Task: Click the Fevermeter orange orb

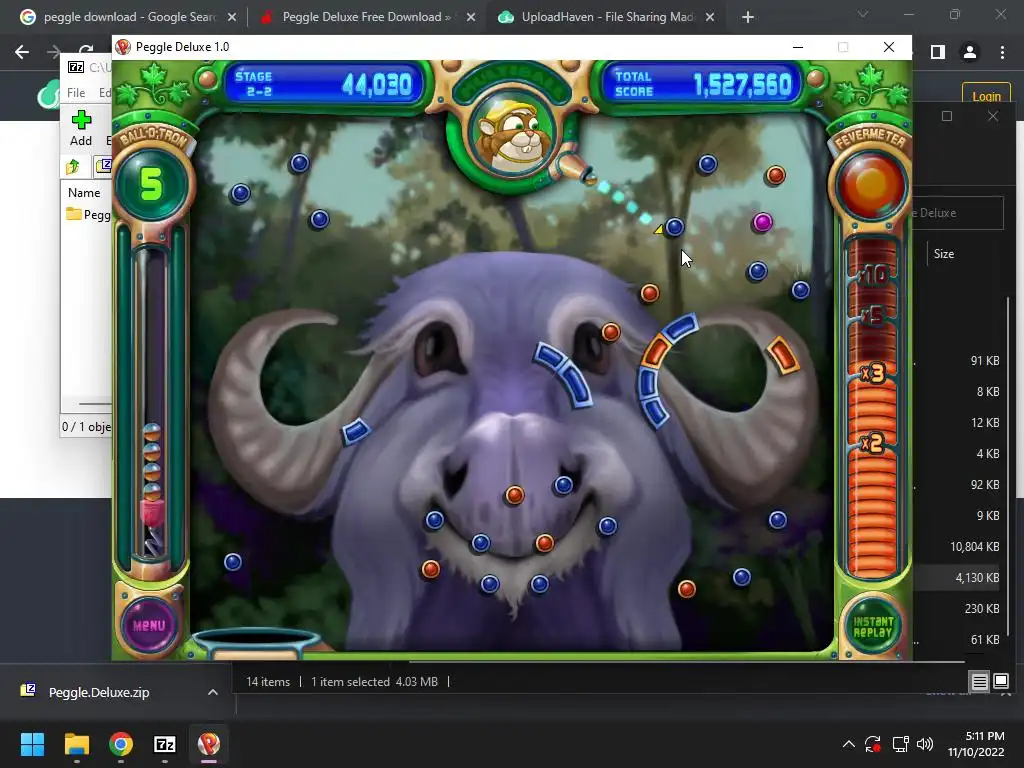Action: pos(871,185)
